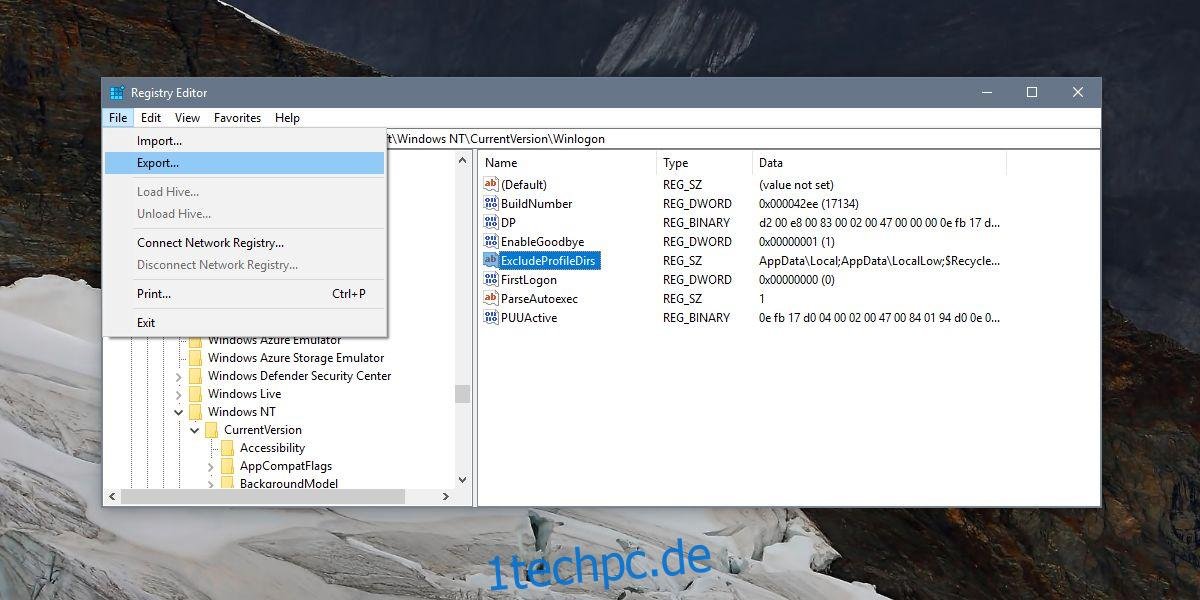Expand the AppCompatFlags key

(211, 466)
